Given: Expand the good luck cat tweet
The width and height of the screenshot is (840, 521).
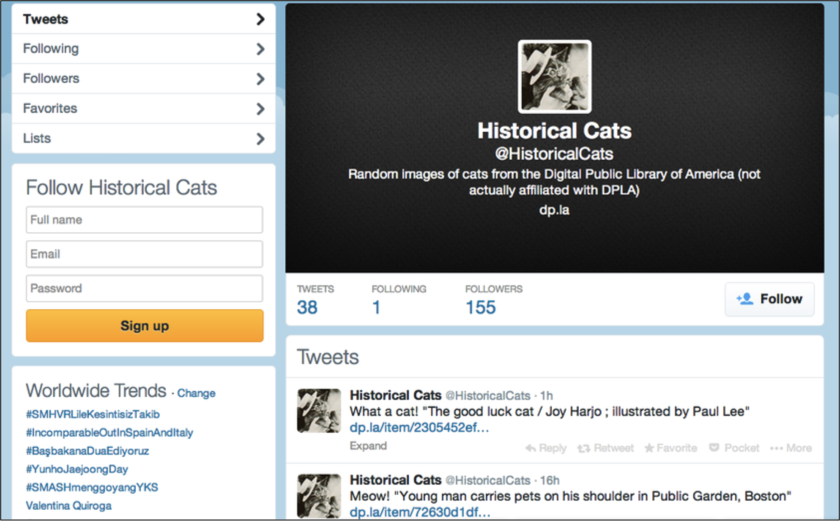Looking at the screenshot, I should pos(368,446).
